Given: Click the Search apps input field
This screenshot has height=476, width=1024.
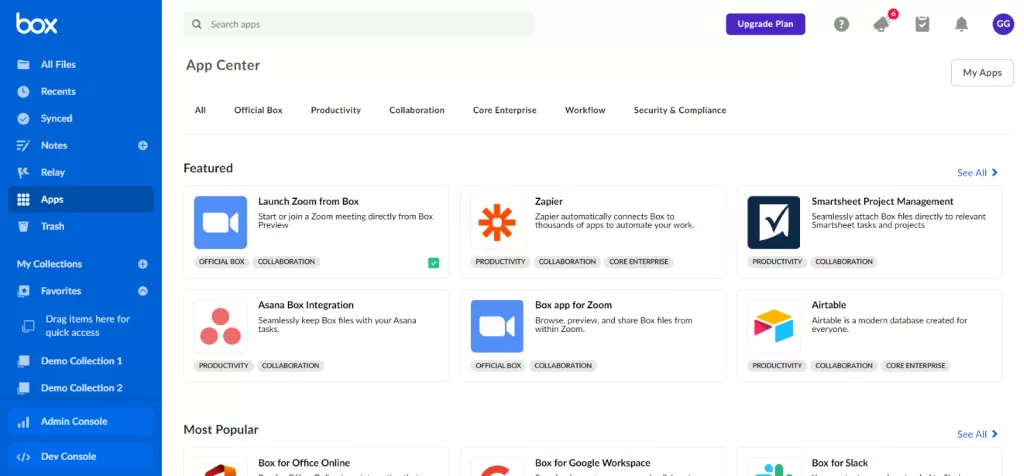Looking at the screenshot, I should pyautogui.click(x=359, y=24).
